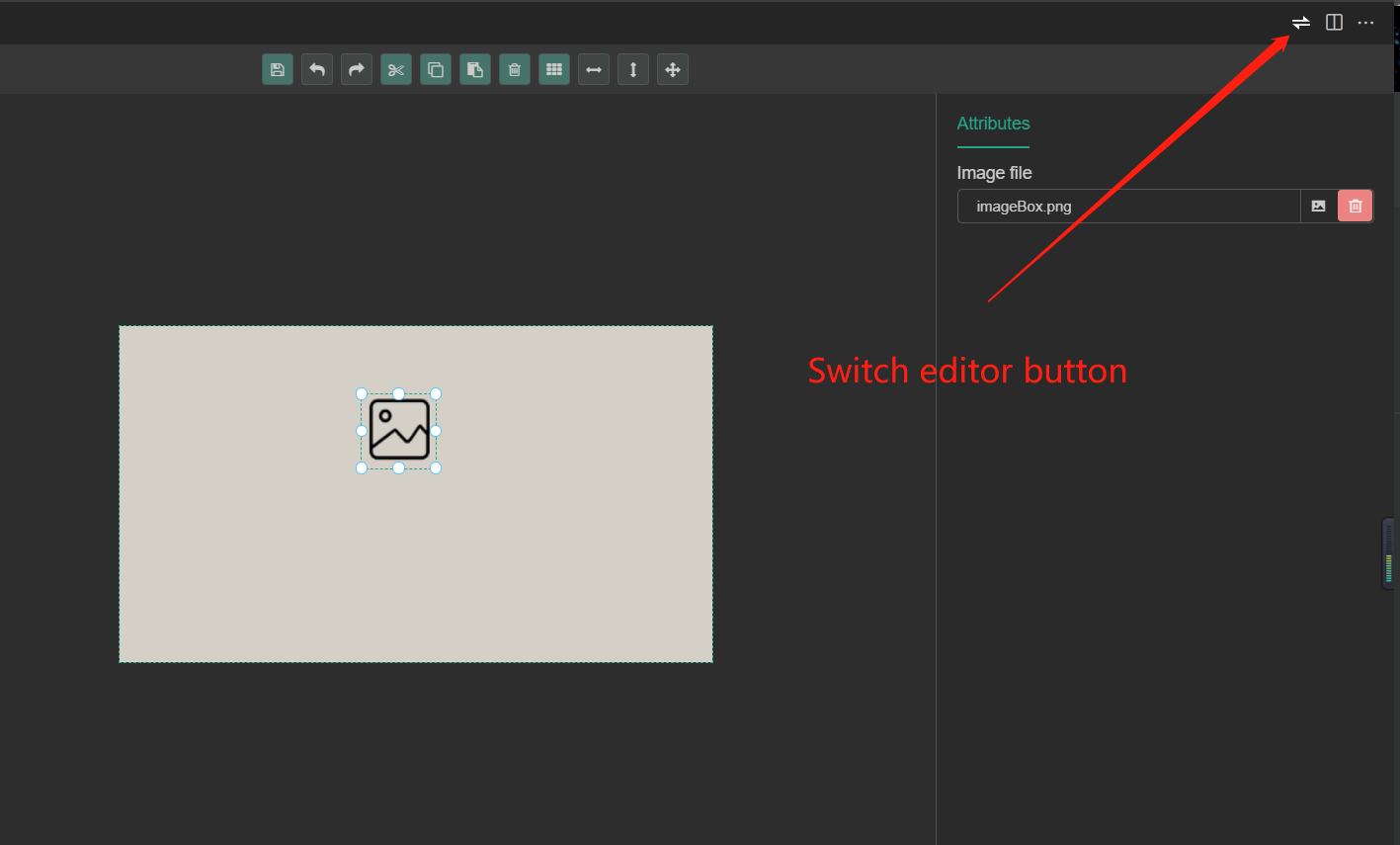Click the vertical double-arrow icon
Image resolution: width=1400 pixels, height=845 pixels.
pyautogui.click(x=633, y=69)
